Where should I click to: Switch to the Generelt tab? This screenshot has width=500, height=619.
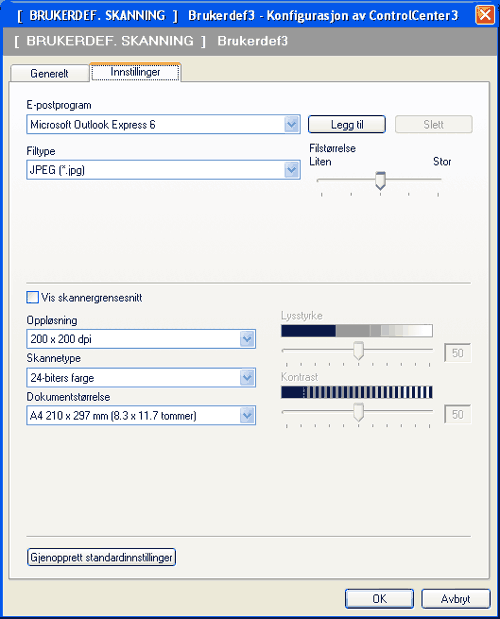(x=49, y=73)
